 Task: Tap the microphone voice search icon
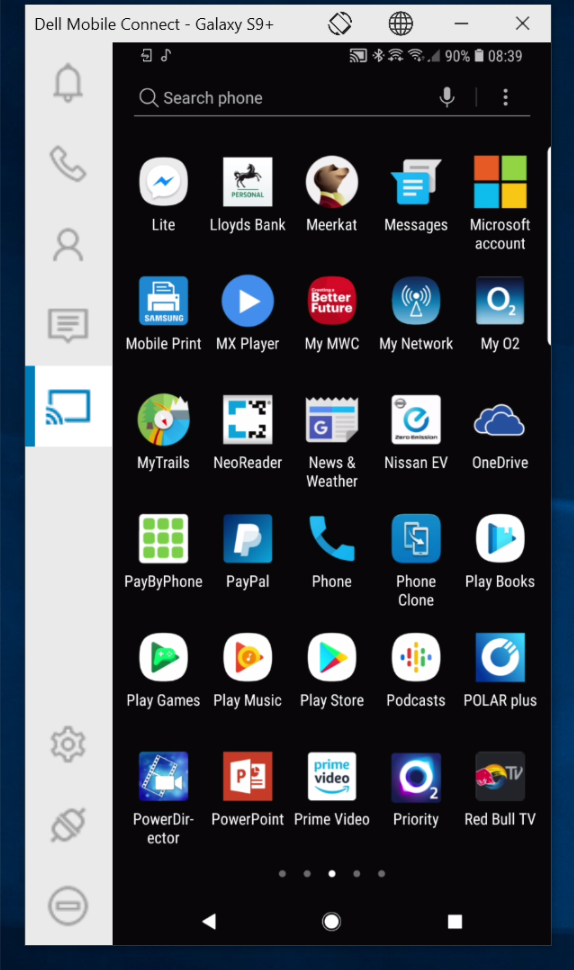point(447,97)
